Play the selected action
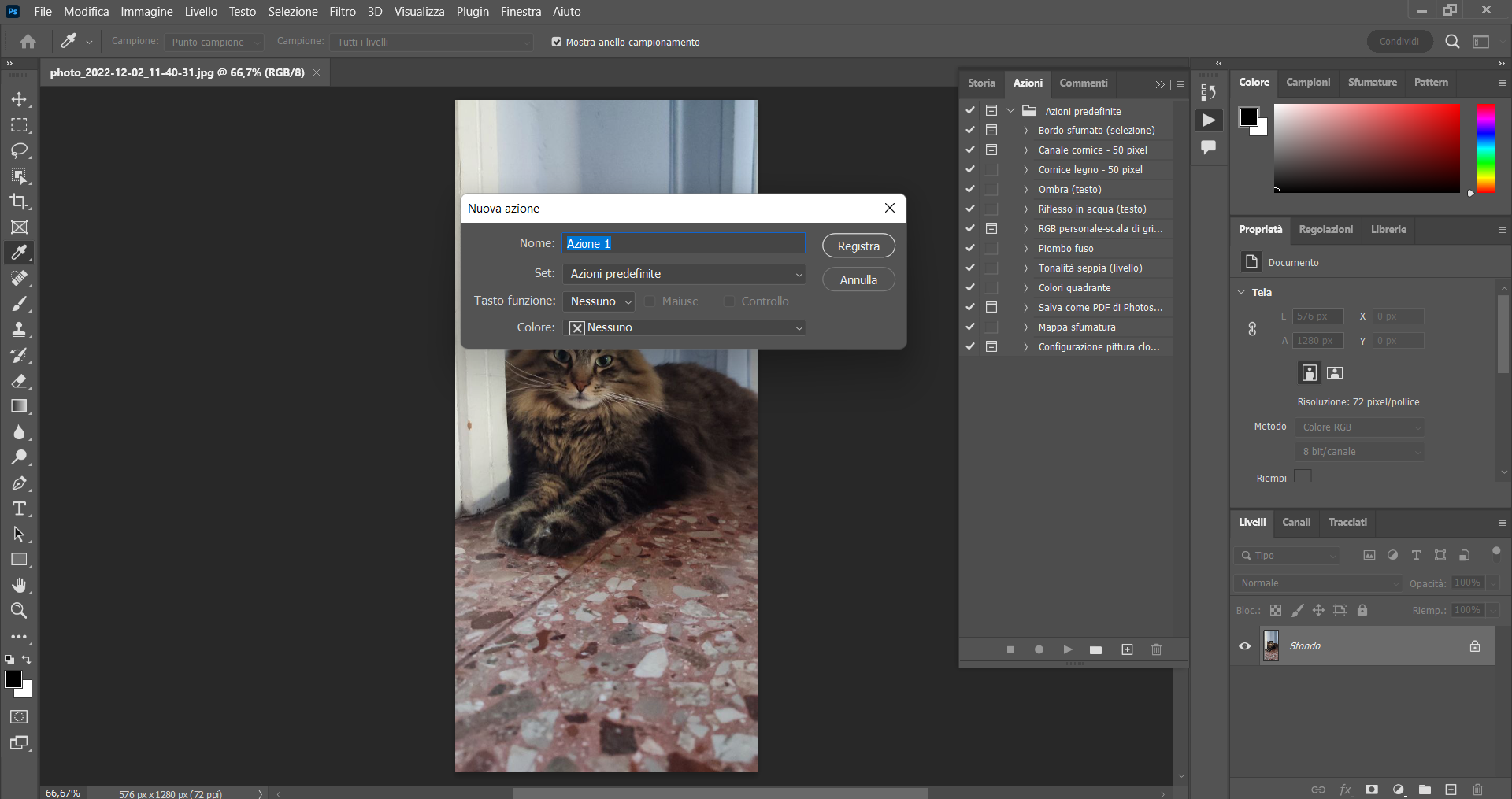1512x799 pixels. click(x=1067, y=649)
